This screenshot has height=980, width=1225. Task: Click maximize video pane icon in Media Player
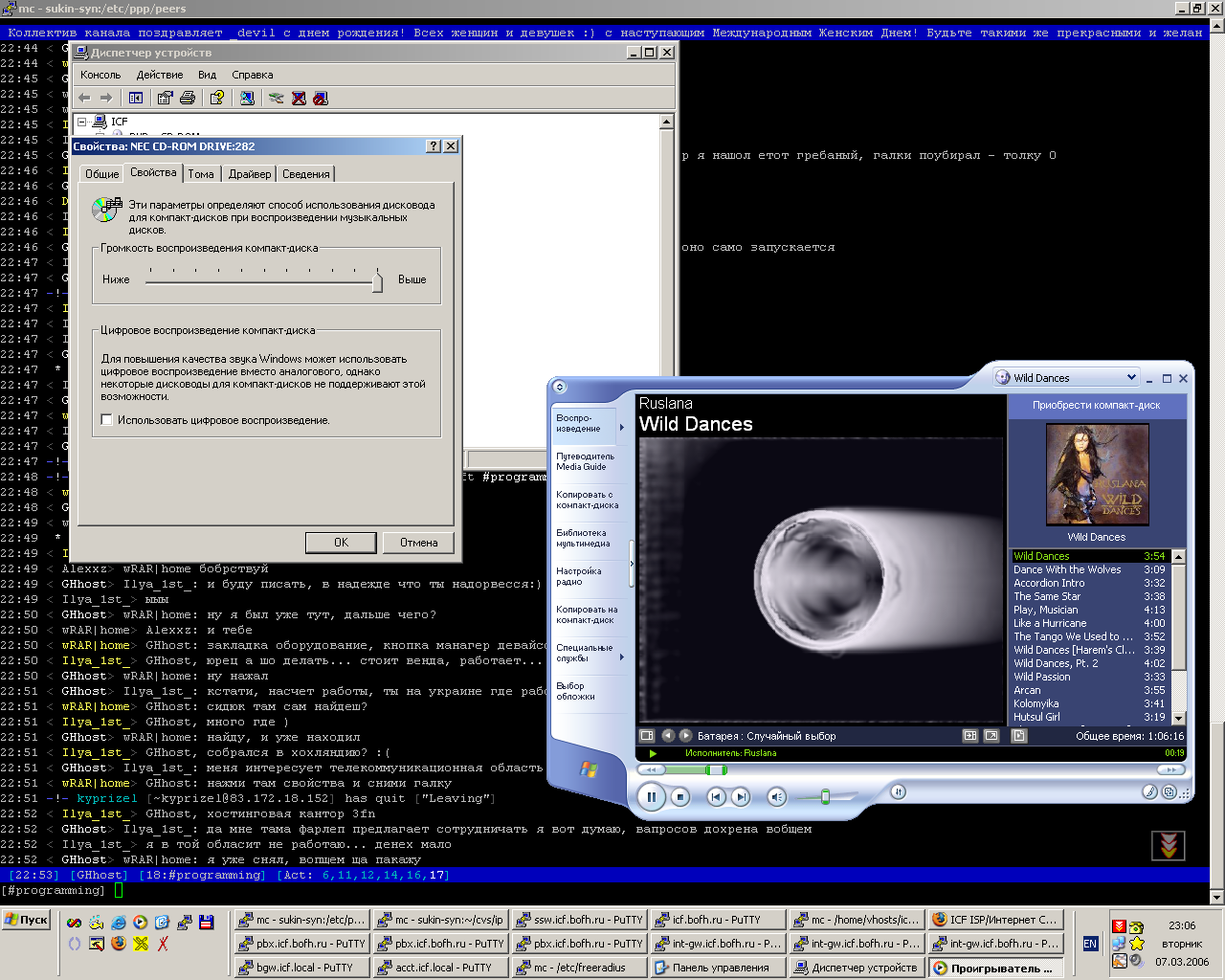[970, 736]
